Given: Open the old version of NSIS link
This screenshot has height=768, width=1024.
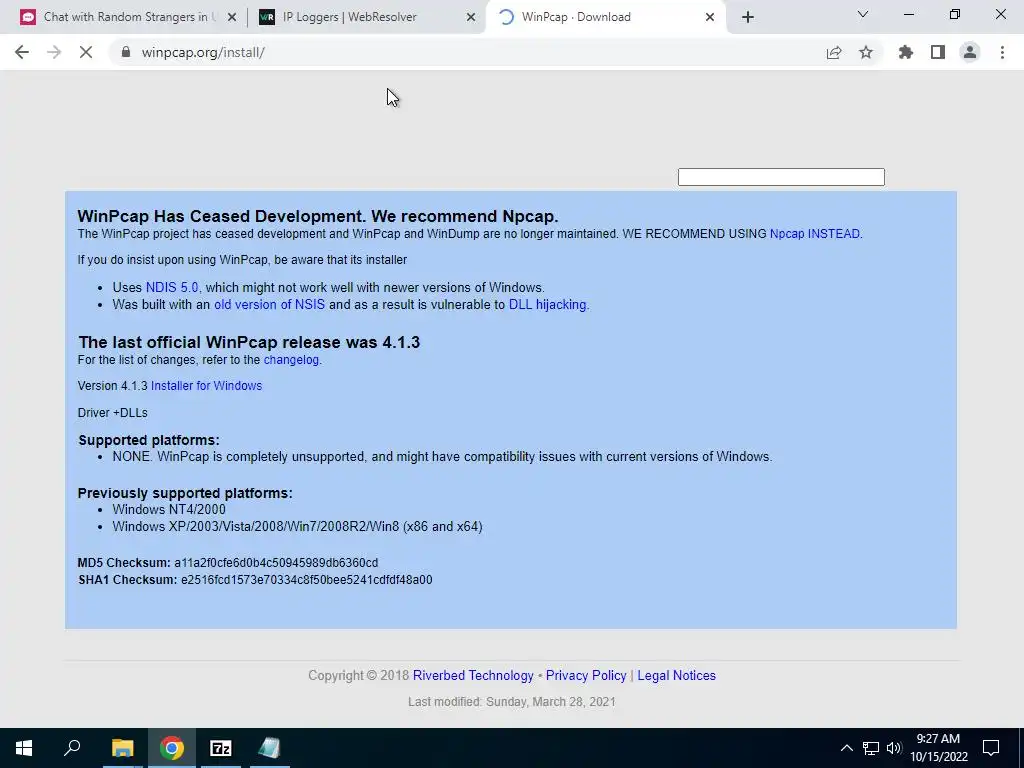Looking at the screenshot, I should tap(269, 304).
